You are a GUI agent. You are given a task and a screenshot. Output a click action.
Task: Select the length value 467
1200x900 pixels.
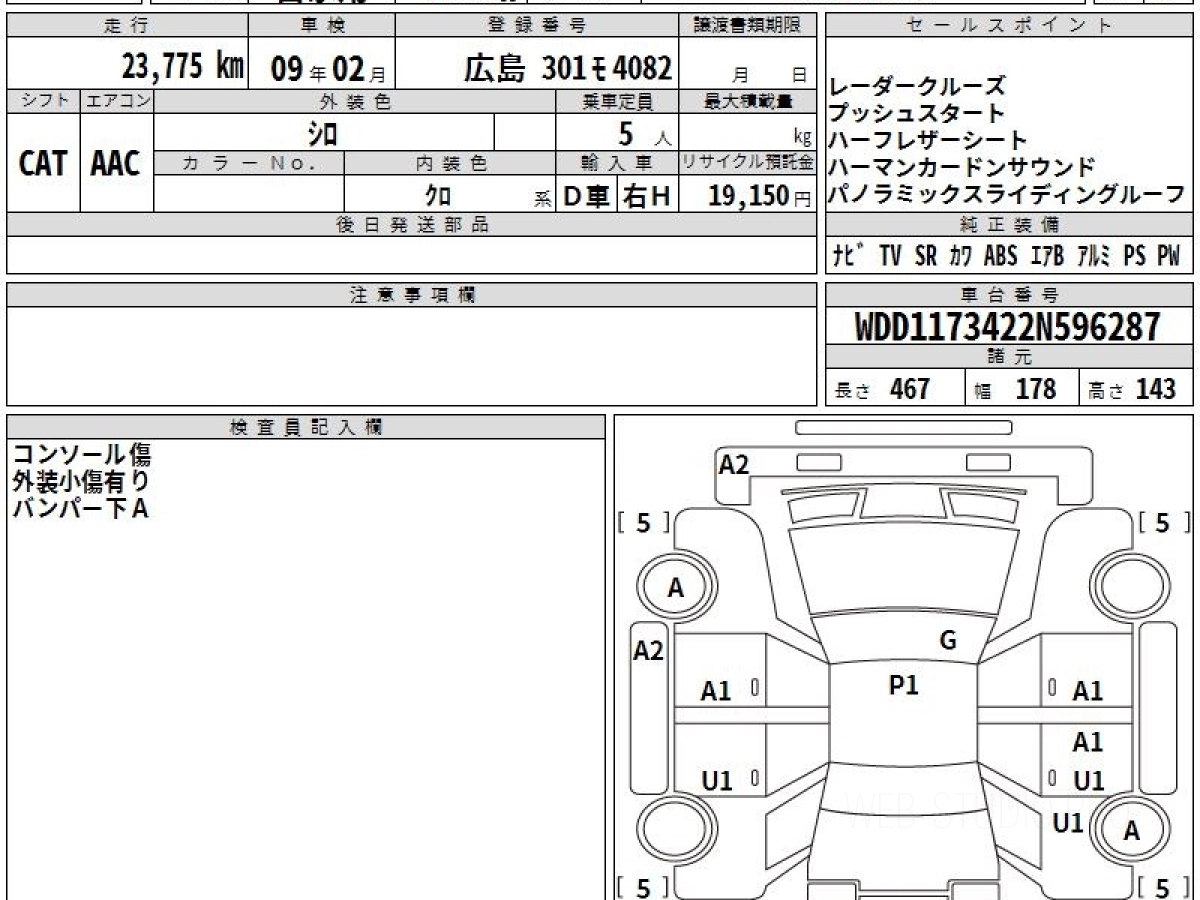[909, 389]
